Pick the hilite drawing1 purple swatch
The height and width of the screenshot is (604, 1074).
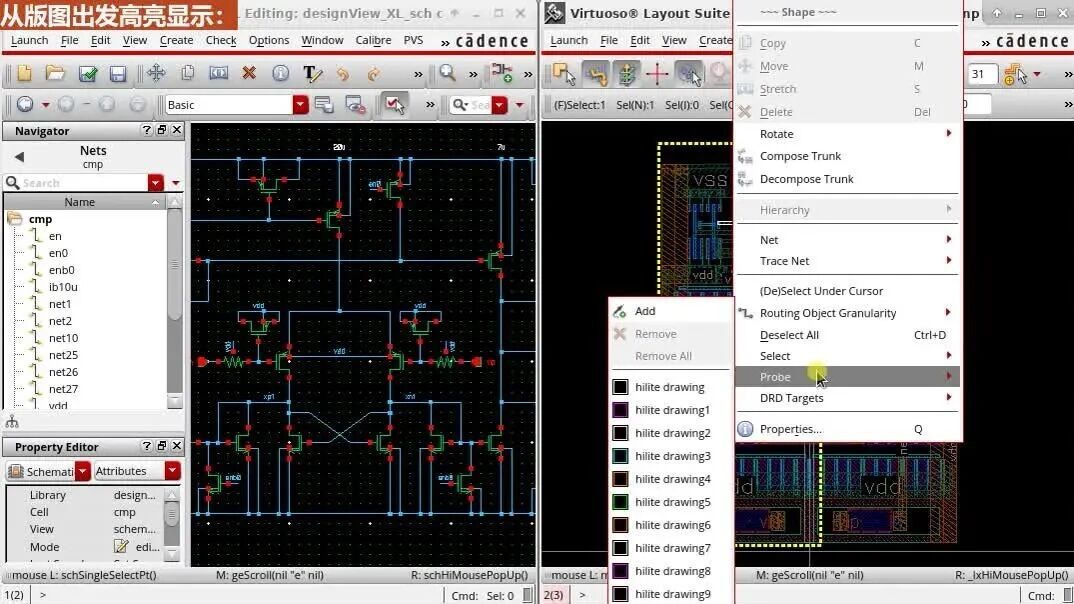620,410
